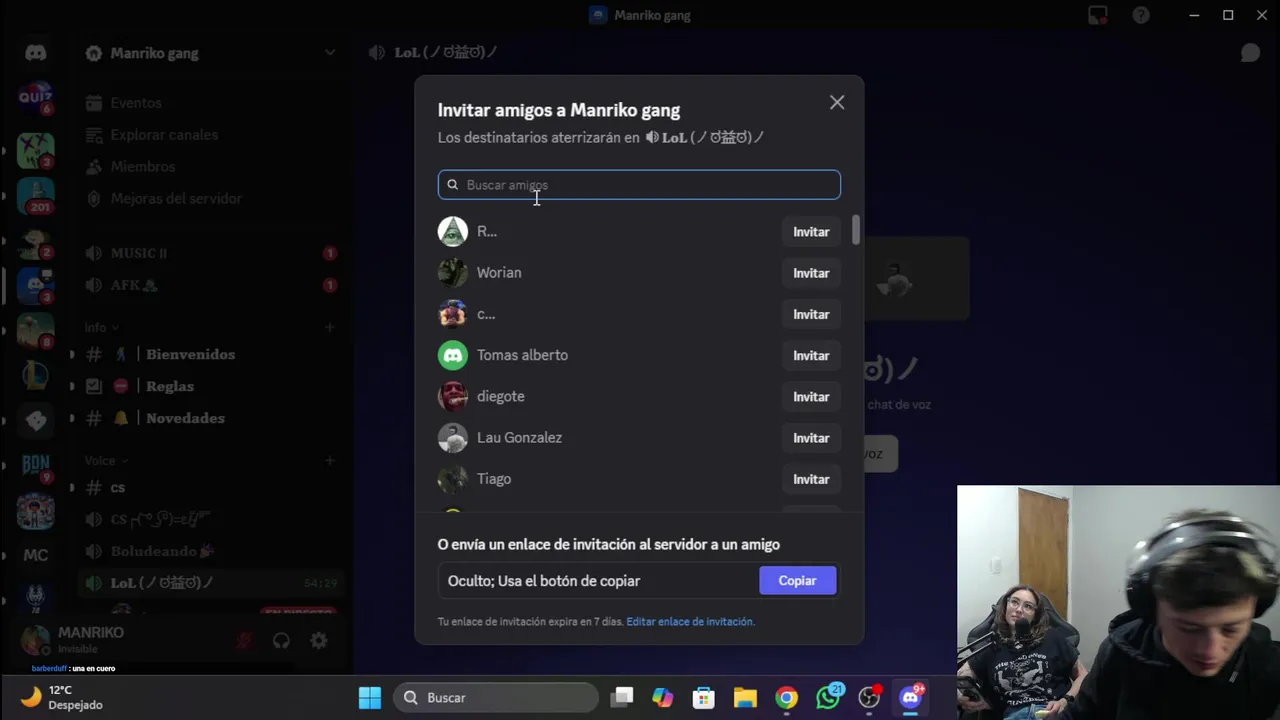The width and height of the screenshot is (1280, 720).
Task: Invite Tomas alberto to the server
Action: (x=811, y=356)
